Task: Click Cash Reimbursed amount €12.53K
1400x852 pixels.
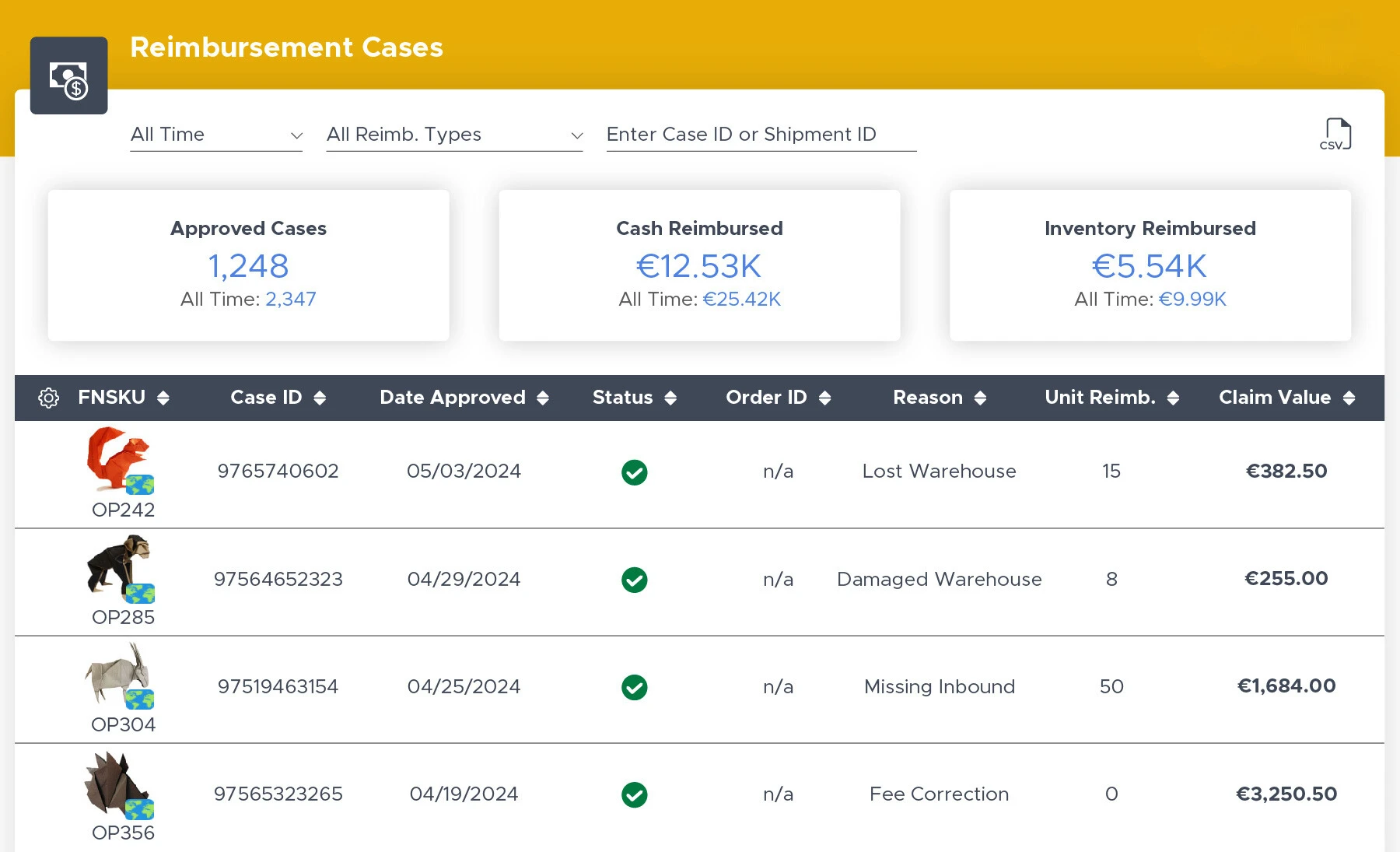Action: click(699, 266)
